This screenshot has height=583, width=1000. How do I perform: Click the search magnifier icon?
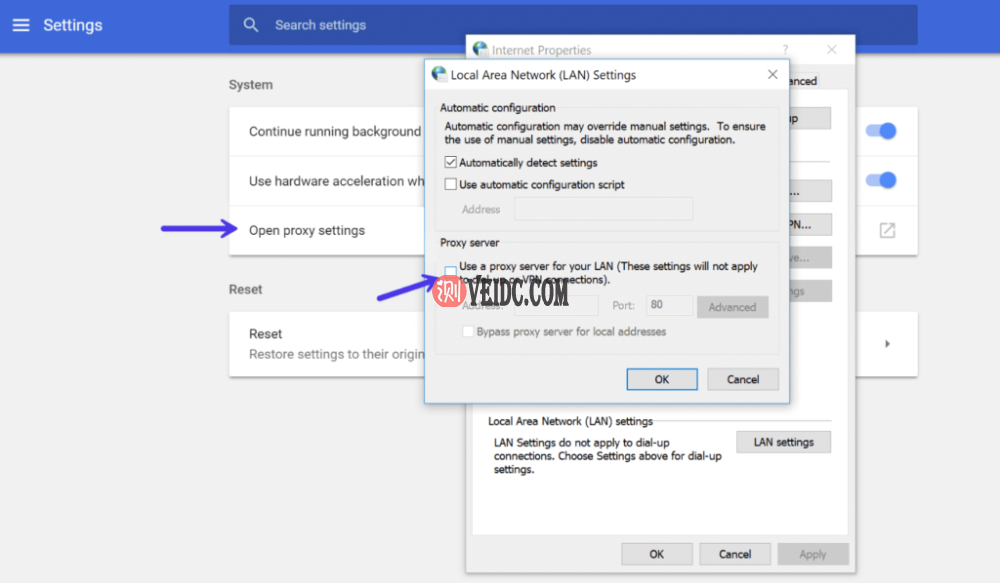[x=249, y=24]
